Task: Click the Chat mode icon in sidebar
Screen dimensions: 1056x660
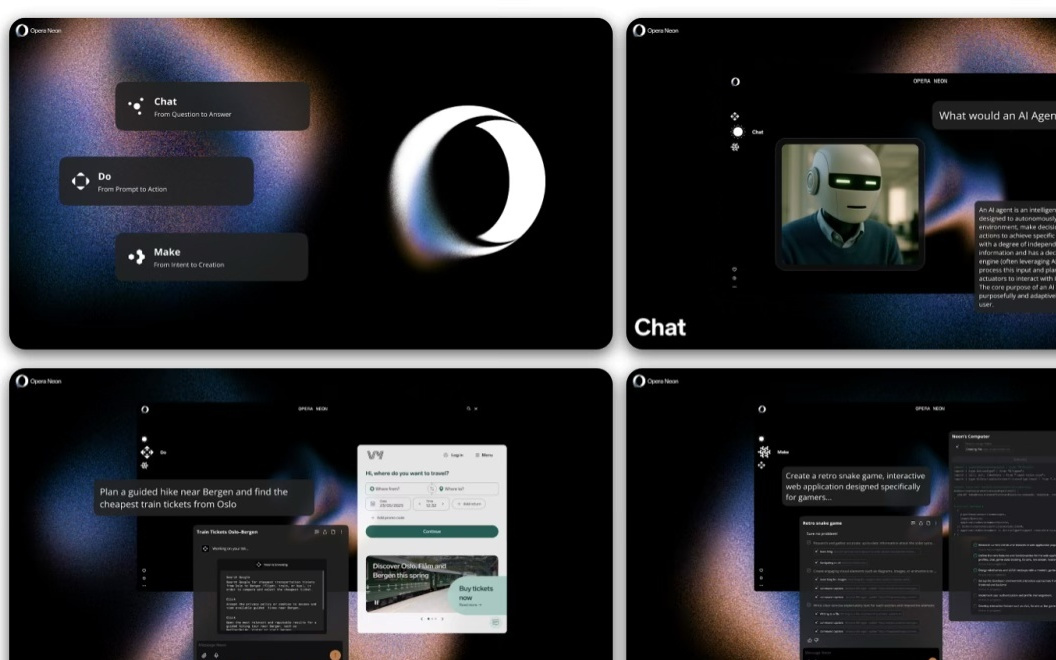Action: [x=738, y=131]
